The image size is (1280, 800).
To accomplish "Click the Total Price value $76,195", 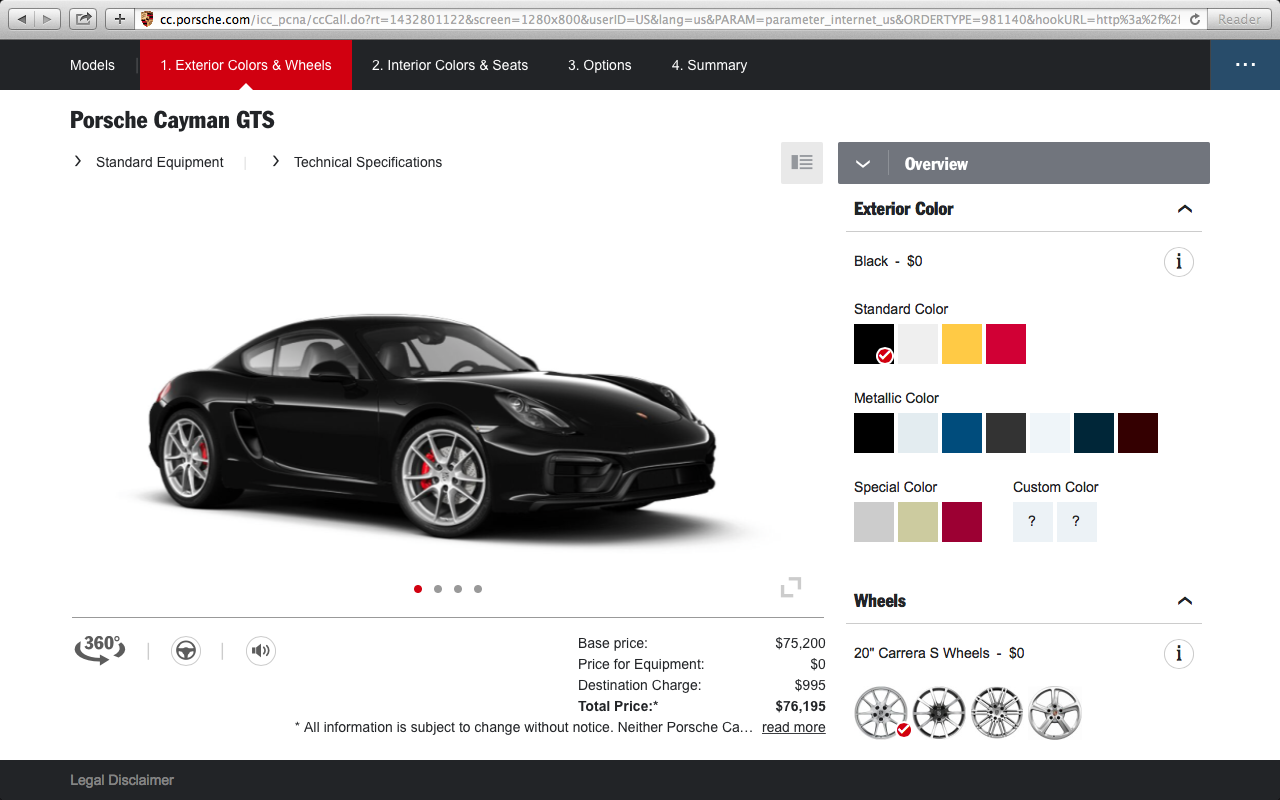I will (800, 706).
